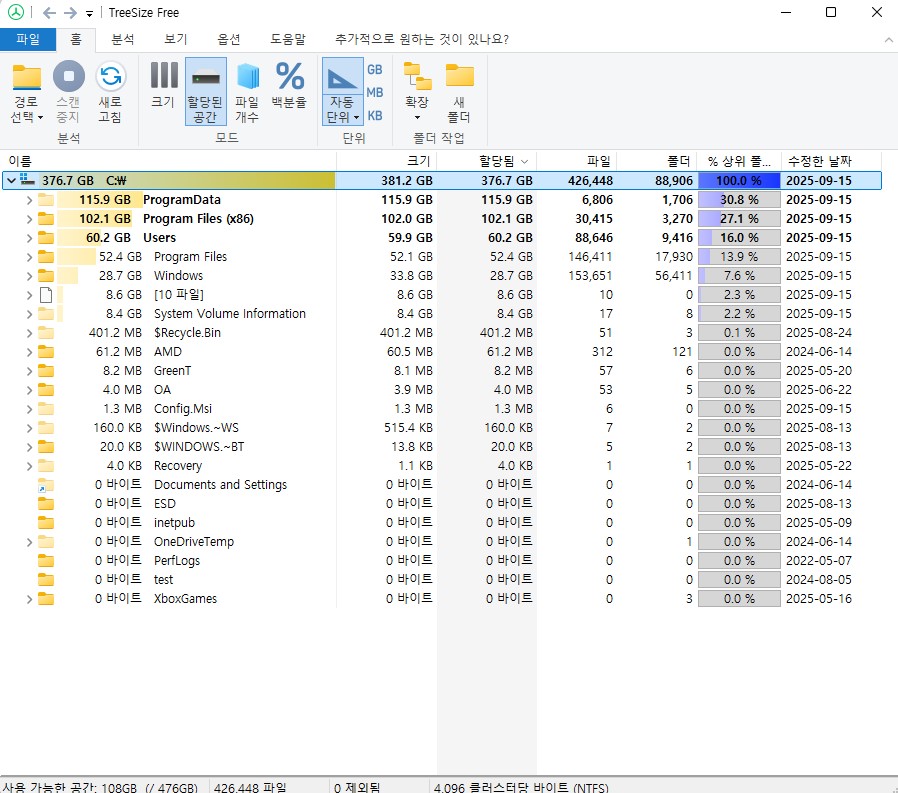Switch to the 분석 ribbon tab

pos(123,40)
